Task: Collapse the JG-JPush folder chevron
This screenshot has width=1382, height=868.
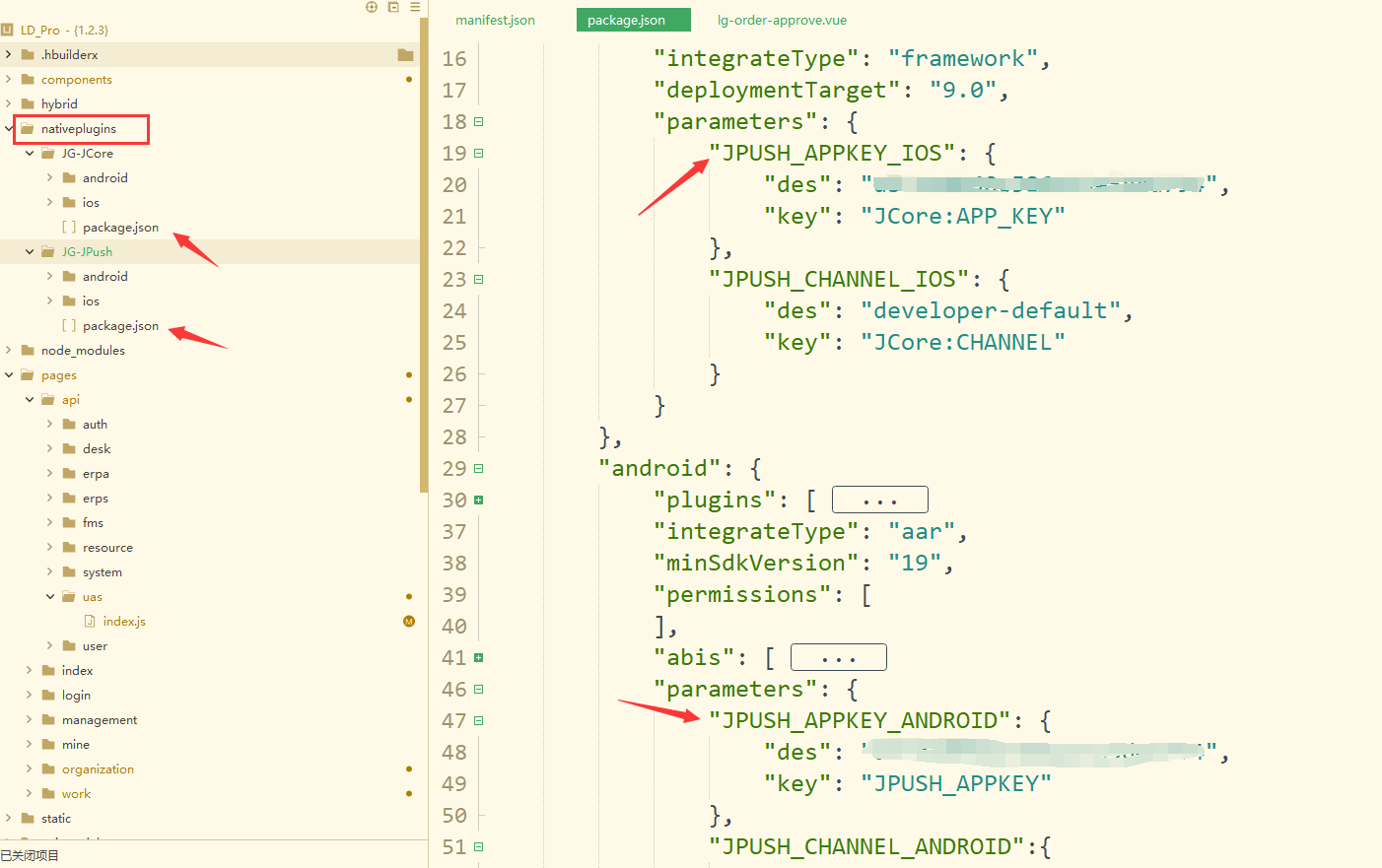Action: coord(30,251)
